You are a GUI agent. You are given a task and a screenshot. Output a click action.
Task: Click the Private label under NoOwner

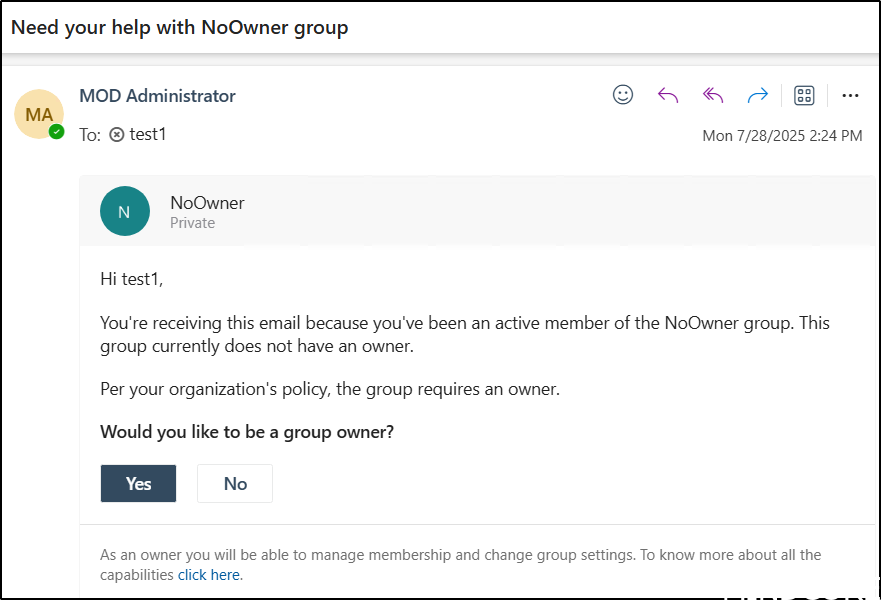coord(192,223)
